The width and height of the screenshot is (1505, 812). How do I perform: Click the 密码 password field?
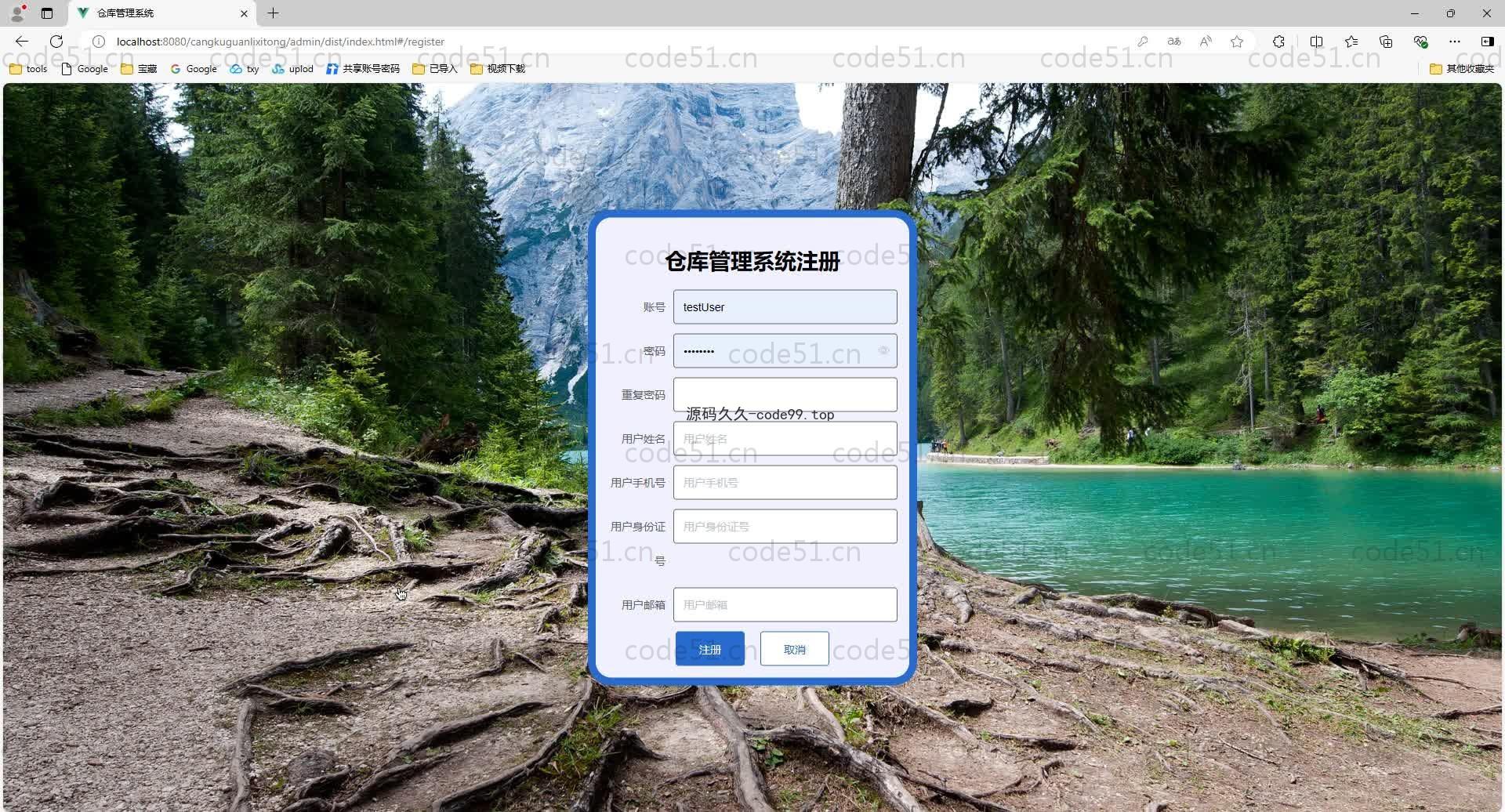tap(785, 351)
